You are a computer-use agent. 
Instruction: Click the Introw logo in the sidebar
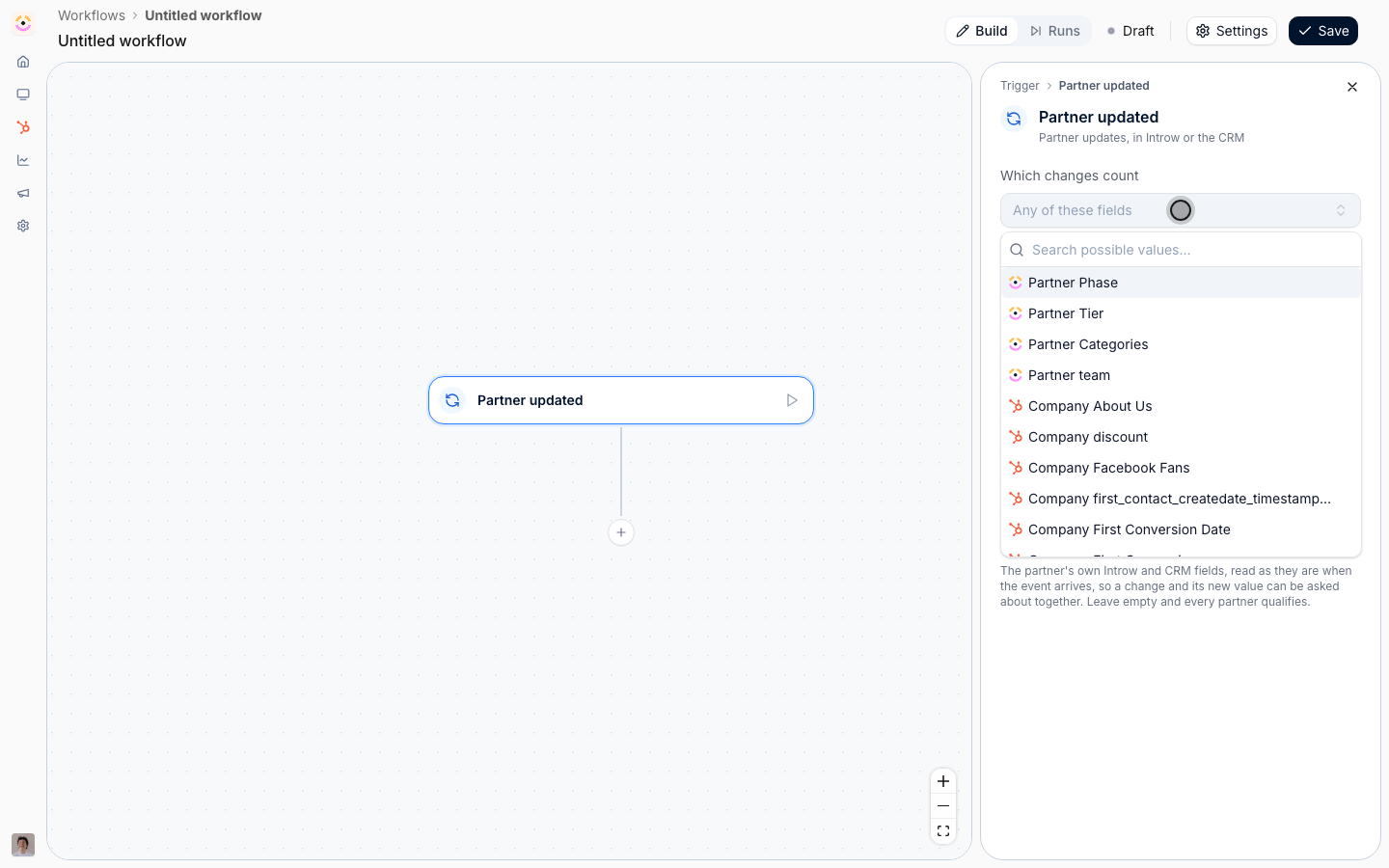[x=23, y=23]
